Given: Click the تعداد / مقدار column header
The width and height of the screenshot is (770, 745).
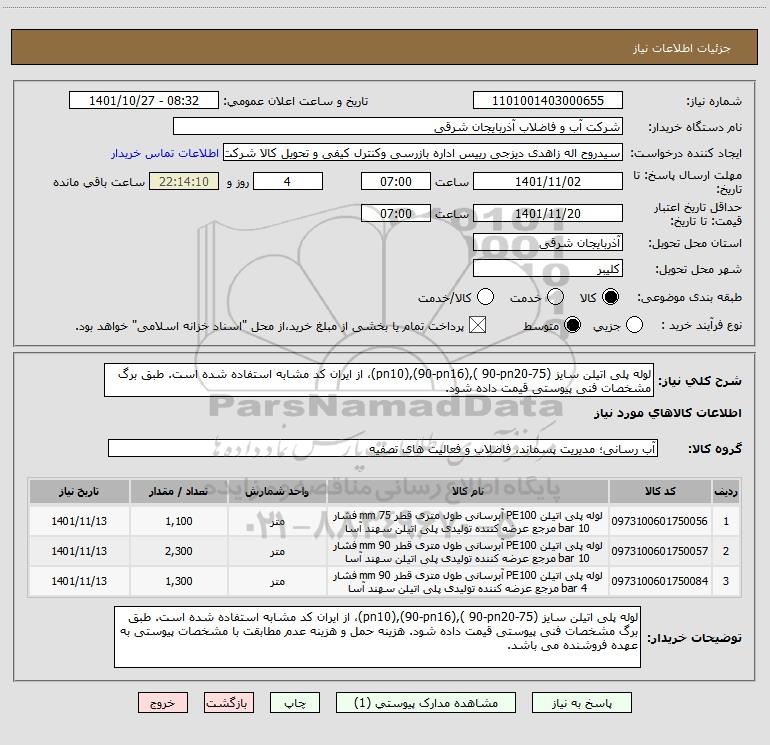Looking at the screenshot, I should (179, 491).
